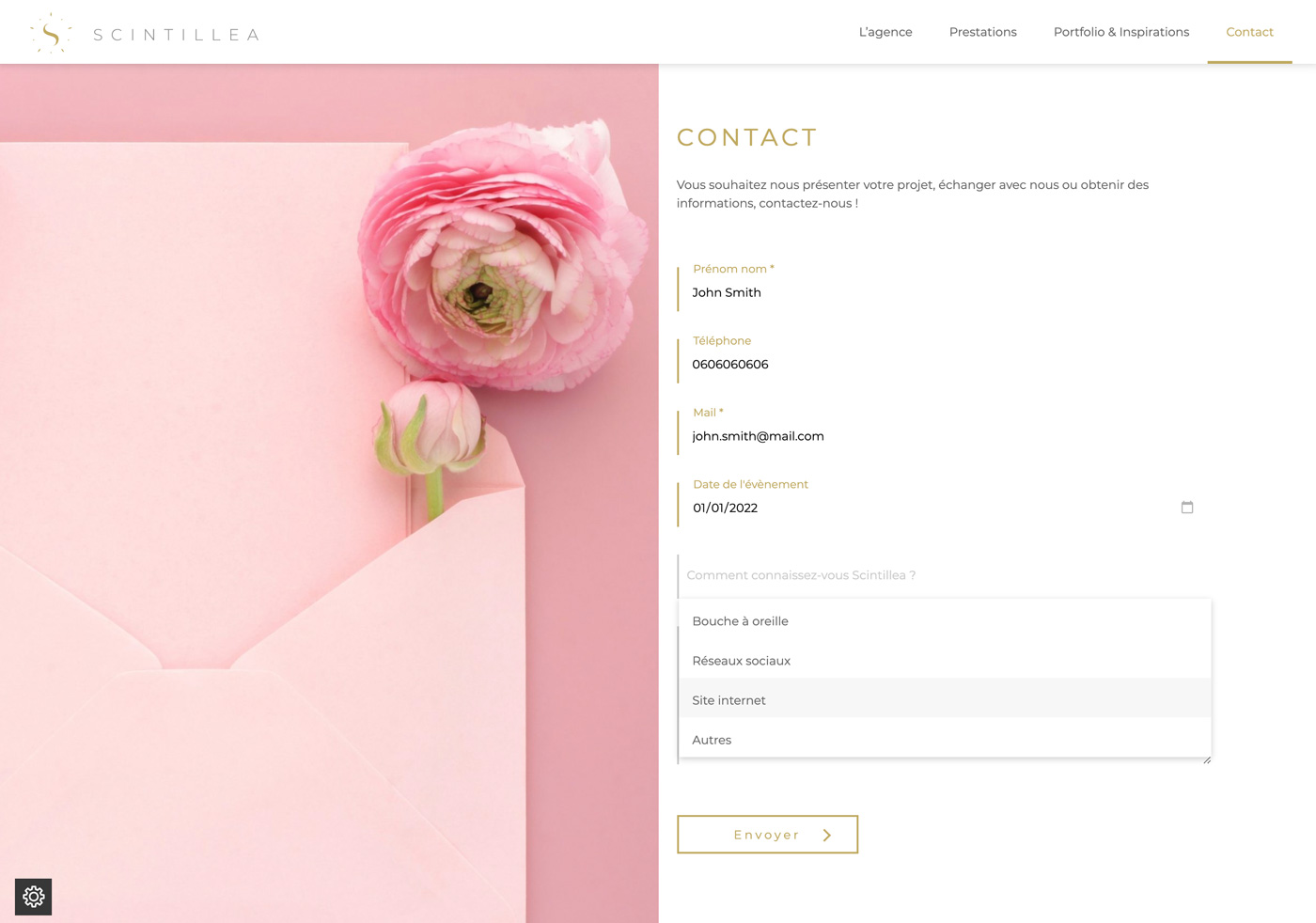1316x923 pixels.
Task: Click the Scintillea logo emblem
Action: point(51,33)
